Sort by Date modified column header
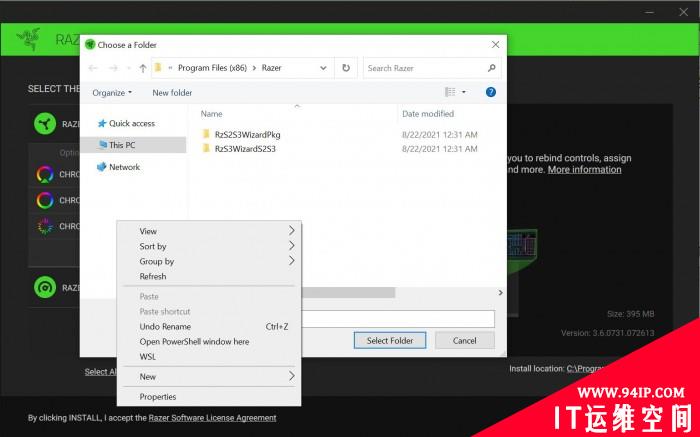Image resolution: width=700 pixels, height=437 pixels. [x=428, y=114]
